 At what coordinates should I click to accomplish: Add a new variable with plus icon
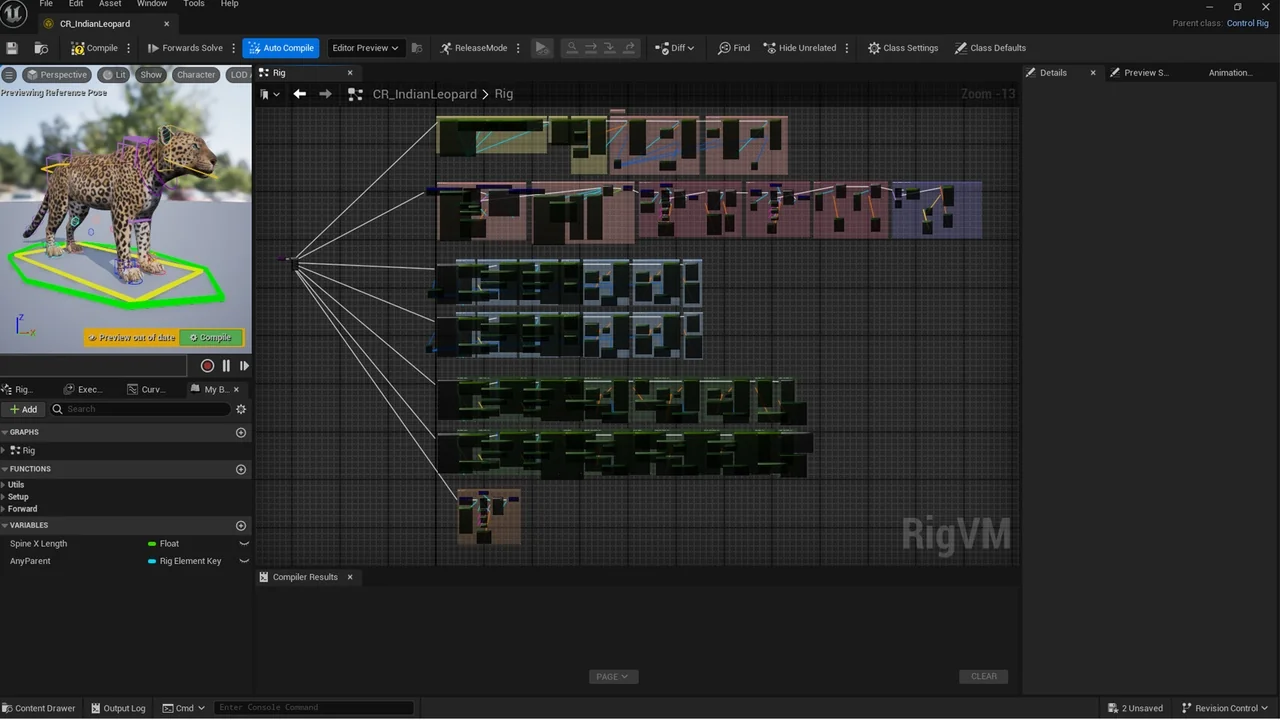click(x=240, y=525)
